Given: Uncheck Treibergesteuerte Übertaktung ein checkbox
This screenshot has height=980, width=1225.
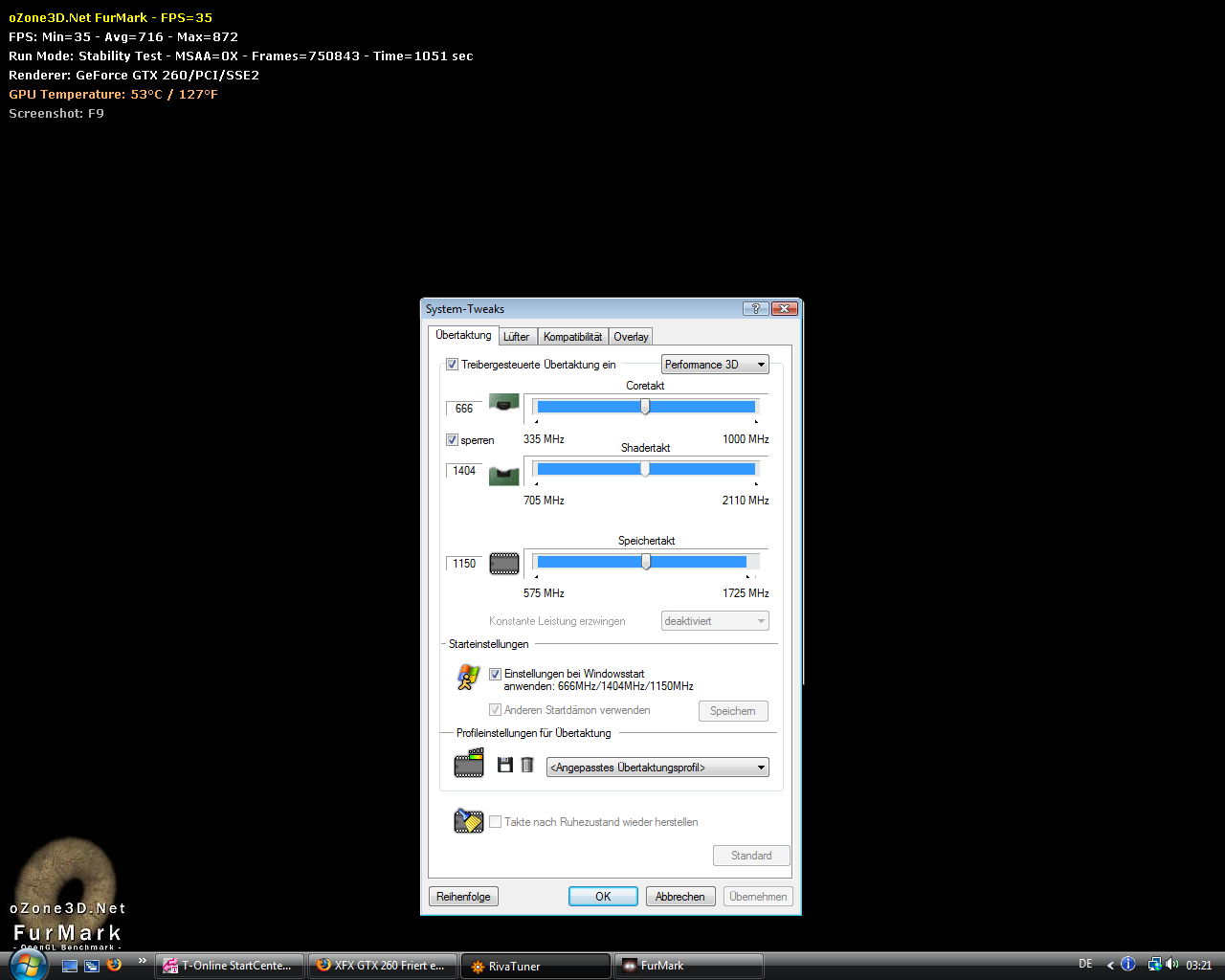Looking at the screenshot, I should tap(452, 365).
